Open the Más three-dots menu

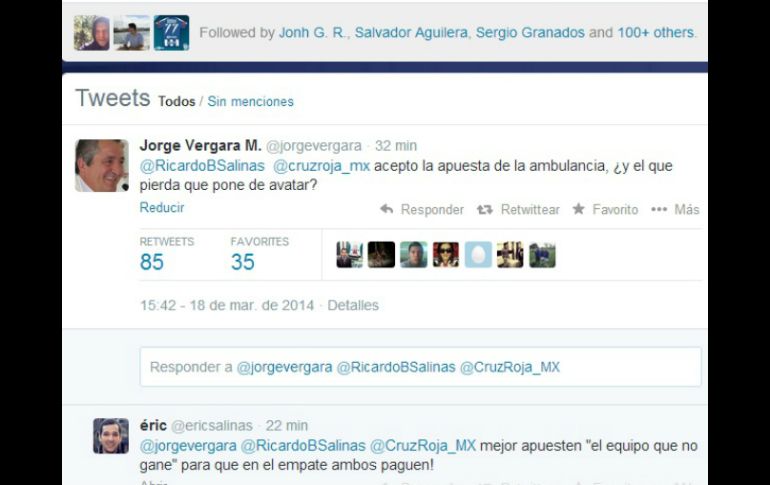659,210
